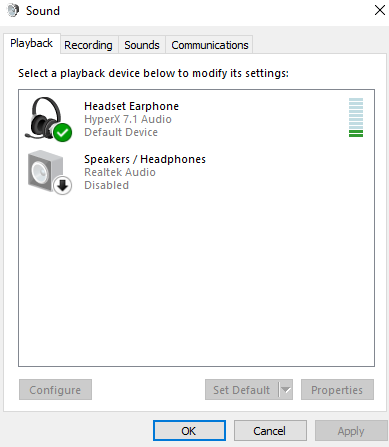Screen dimensions: 389x447
Task: Click the Sound window title icon
Action: pyautogui.click(x=13, y=11)
